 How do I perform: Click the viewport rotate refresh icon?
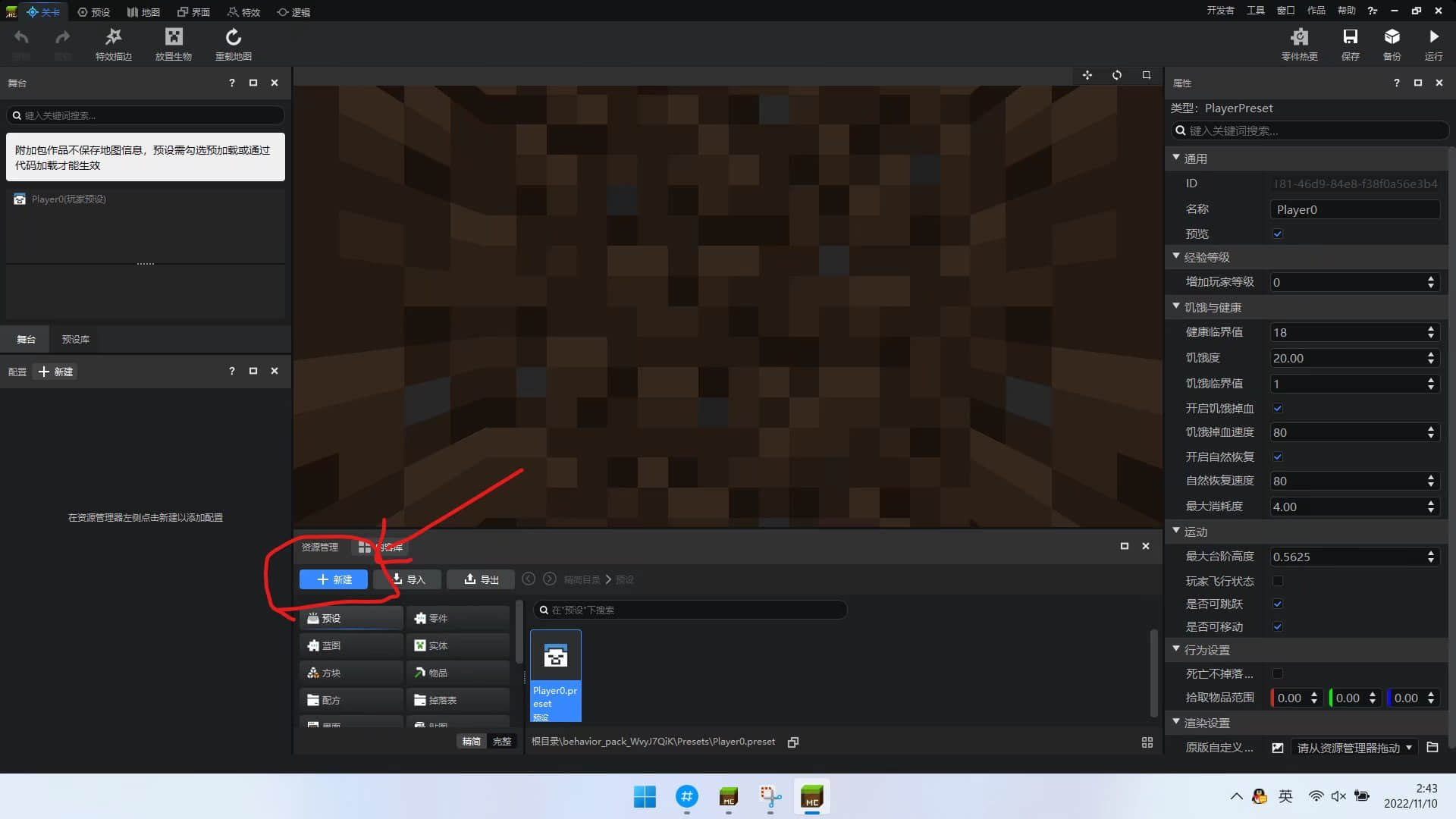click(x=1117, y=75)
